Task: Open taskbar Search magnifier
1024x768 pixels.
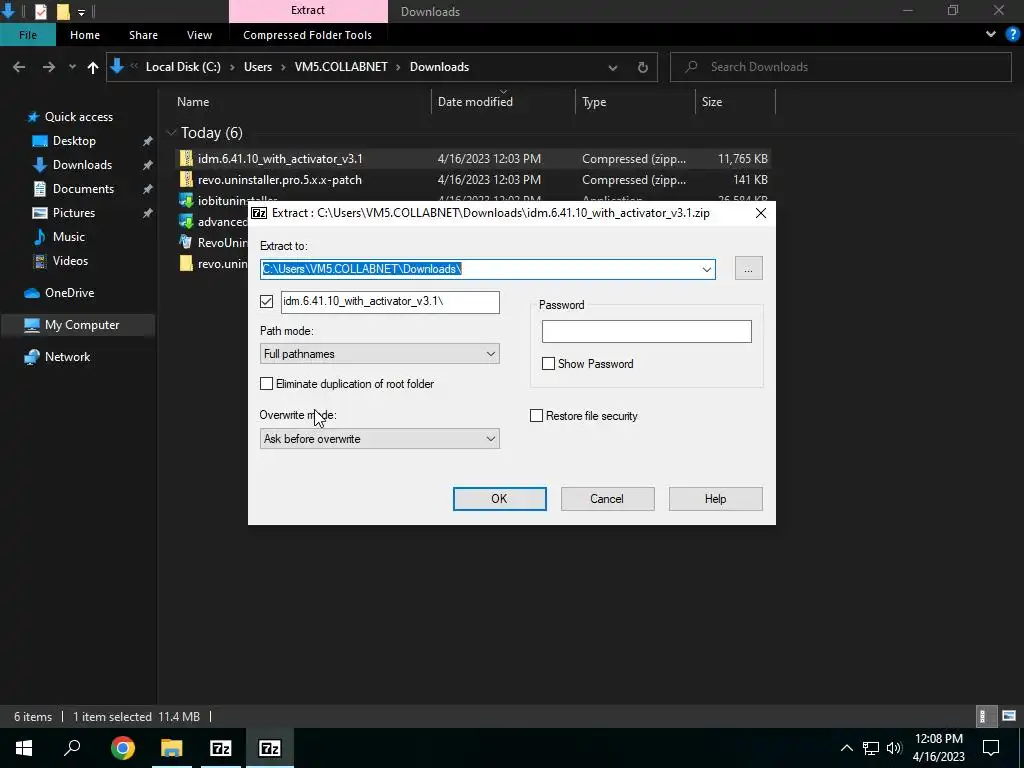Action: (x=72, y=748)
